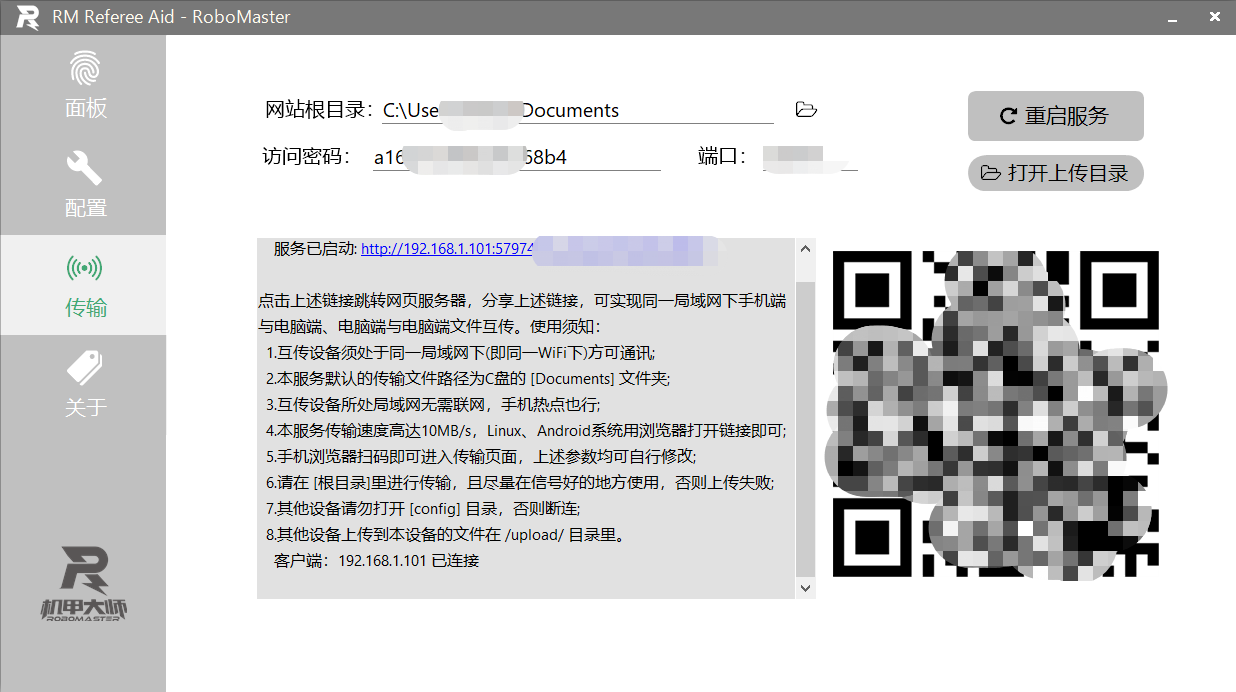Click the line mentioning /upload/ 目录
This screenshot has width=1236, height=692.
click(446, 534)
